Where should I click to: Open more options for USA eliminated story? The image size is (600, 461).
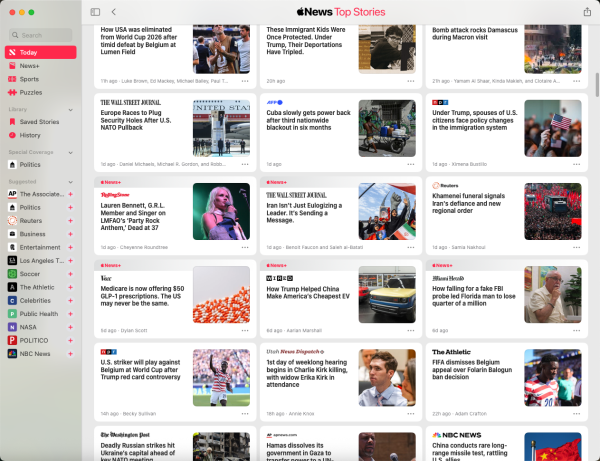point(245,81)
